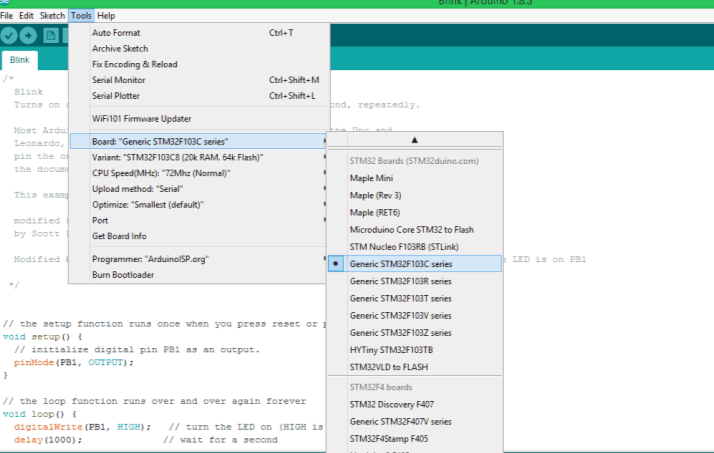Select STM32 Discovery F407 board
The image size is (714, 453).
tap(415, 404)
